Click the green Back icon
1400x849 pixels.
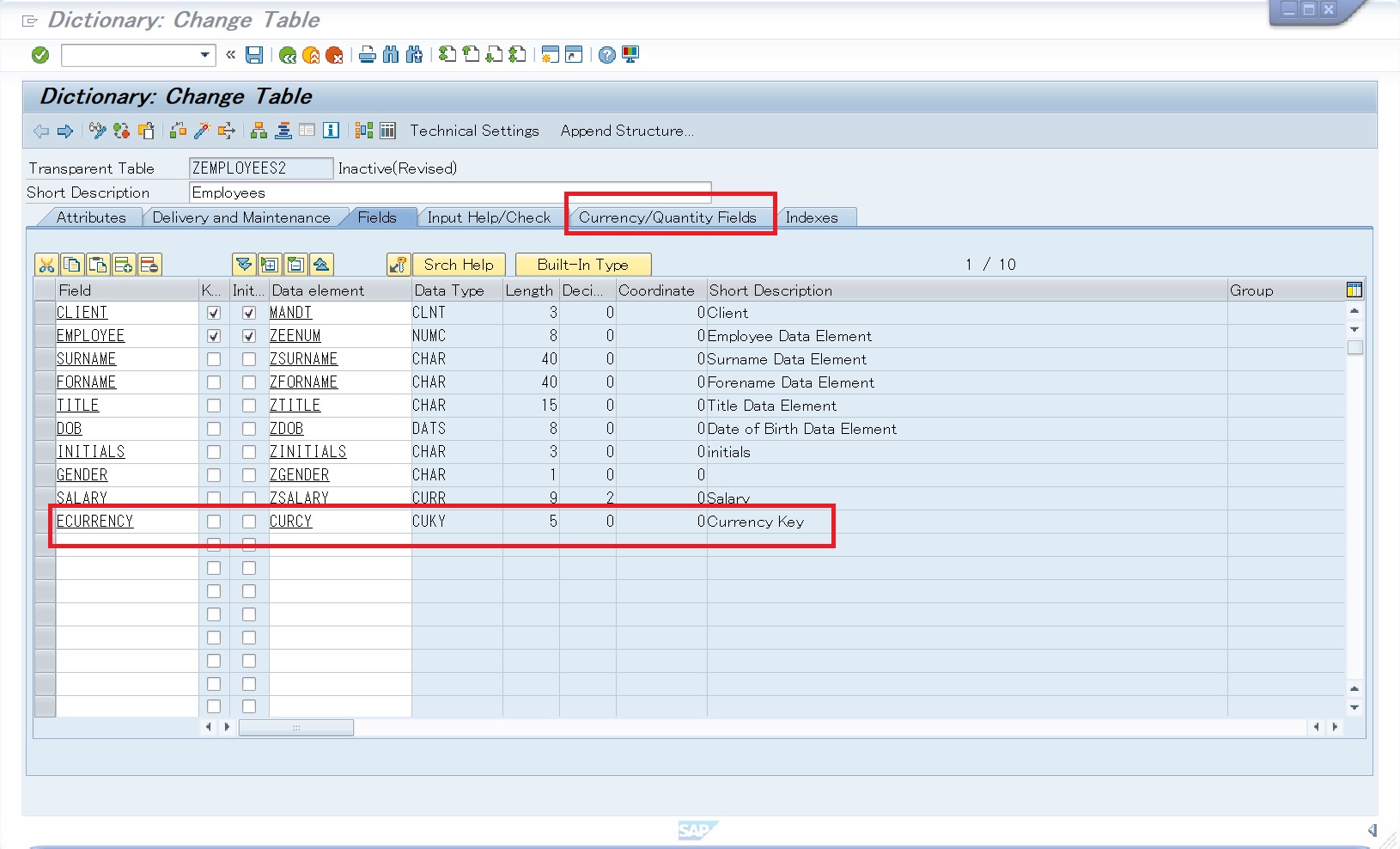(288, 55)
